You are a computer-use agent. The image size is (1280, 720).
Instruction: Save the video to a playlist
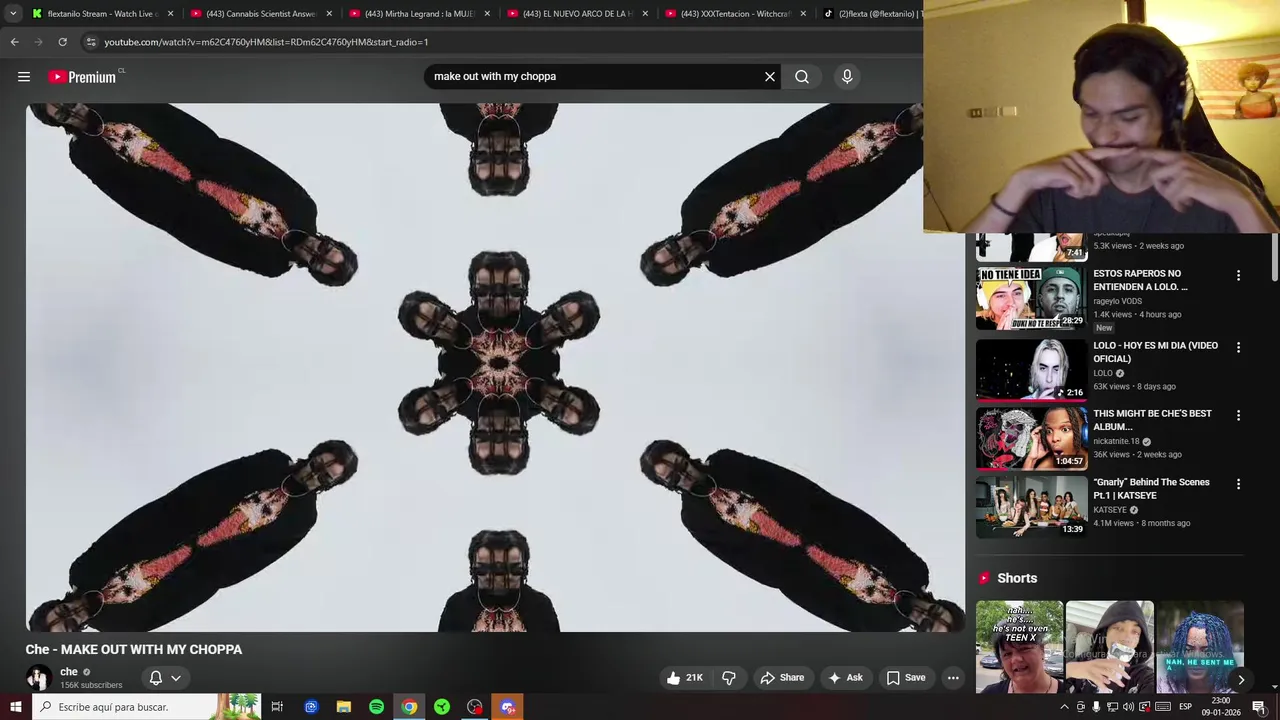click(906, 678)
